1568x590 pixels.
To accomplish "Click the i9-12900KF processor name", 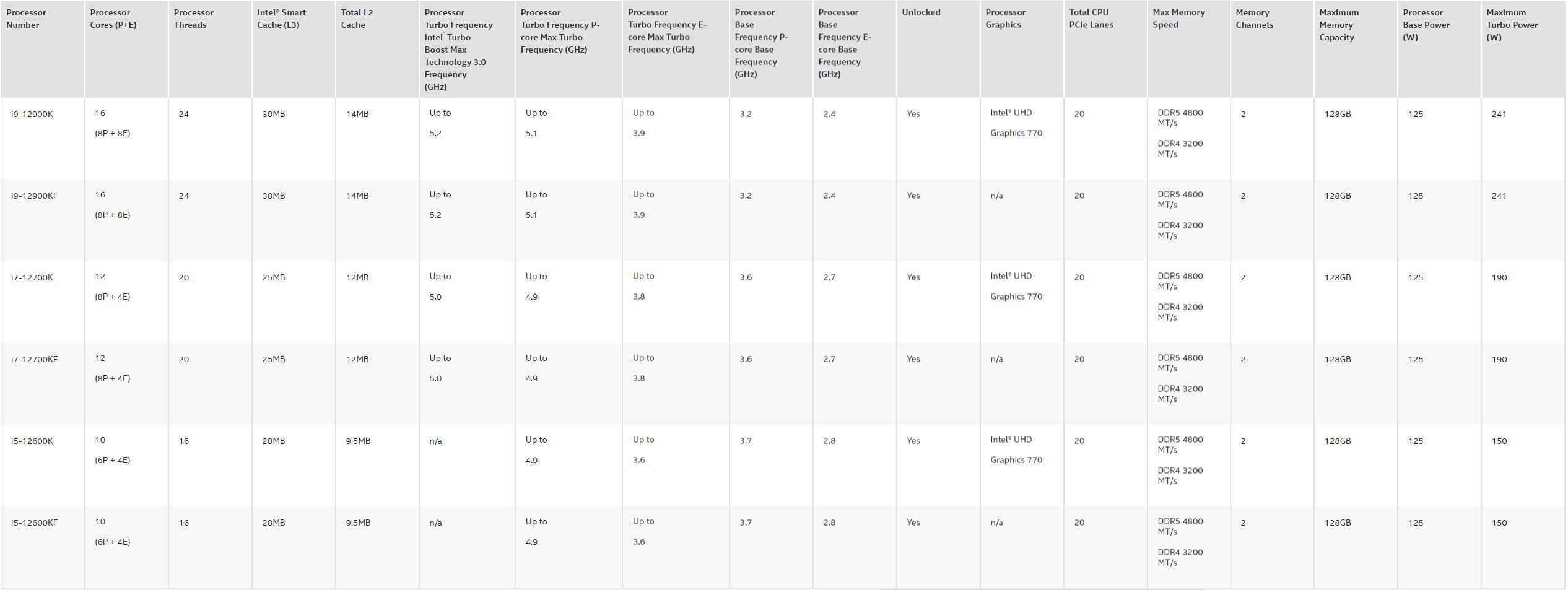I will pyautogui.click(x=35, y=196).
